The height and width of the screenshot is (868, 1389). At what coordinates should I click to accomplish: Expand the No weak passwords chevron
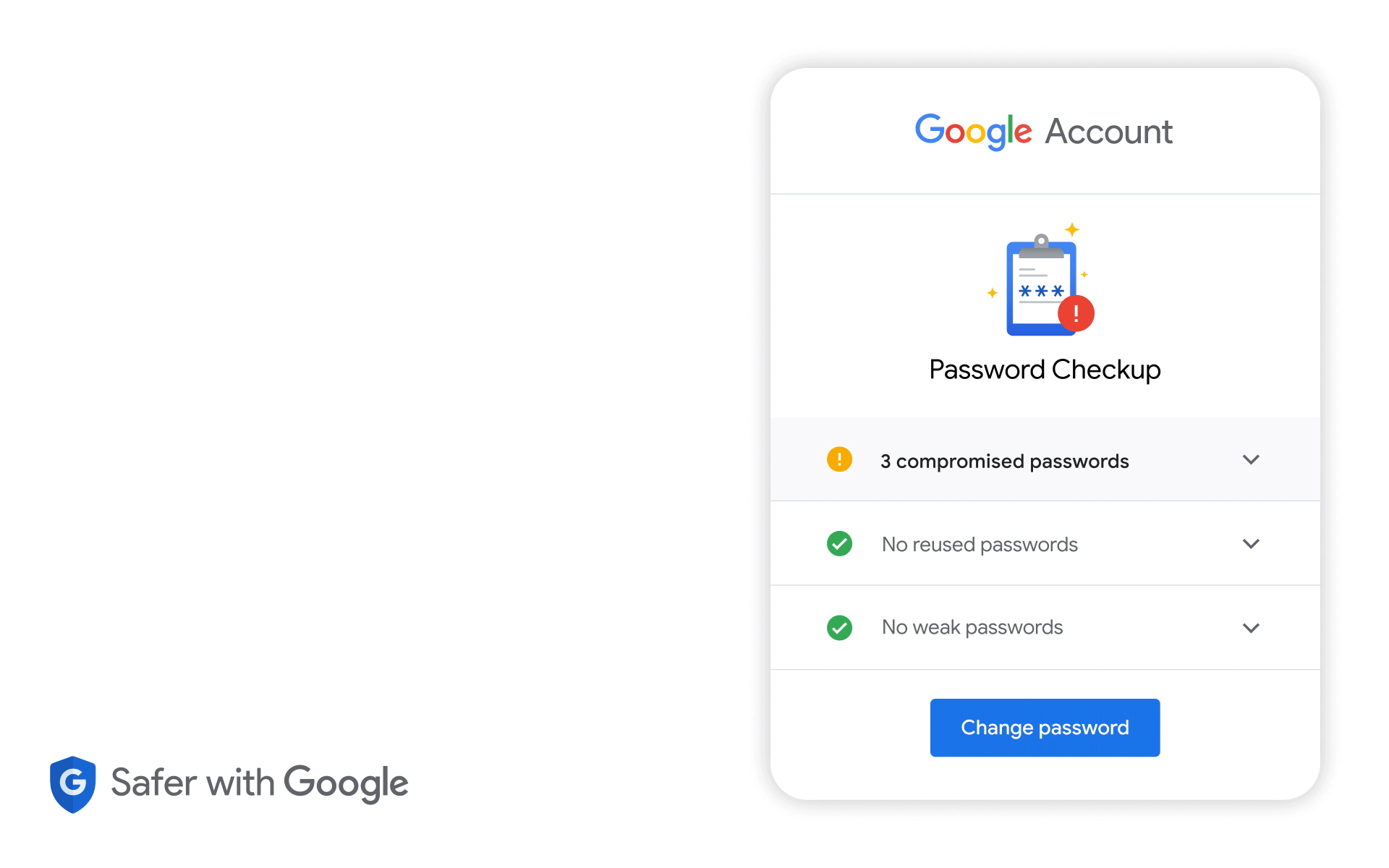1251,628
